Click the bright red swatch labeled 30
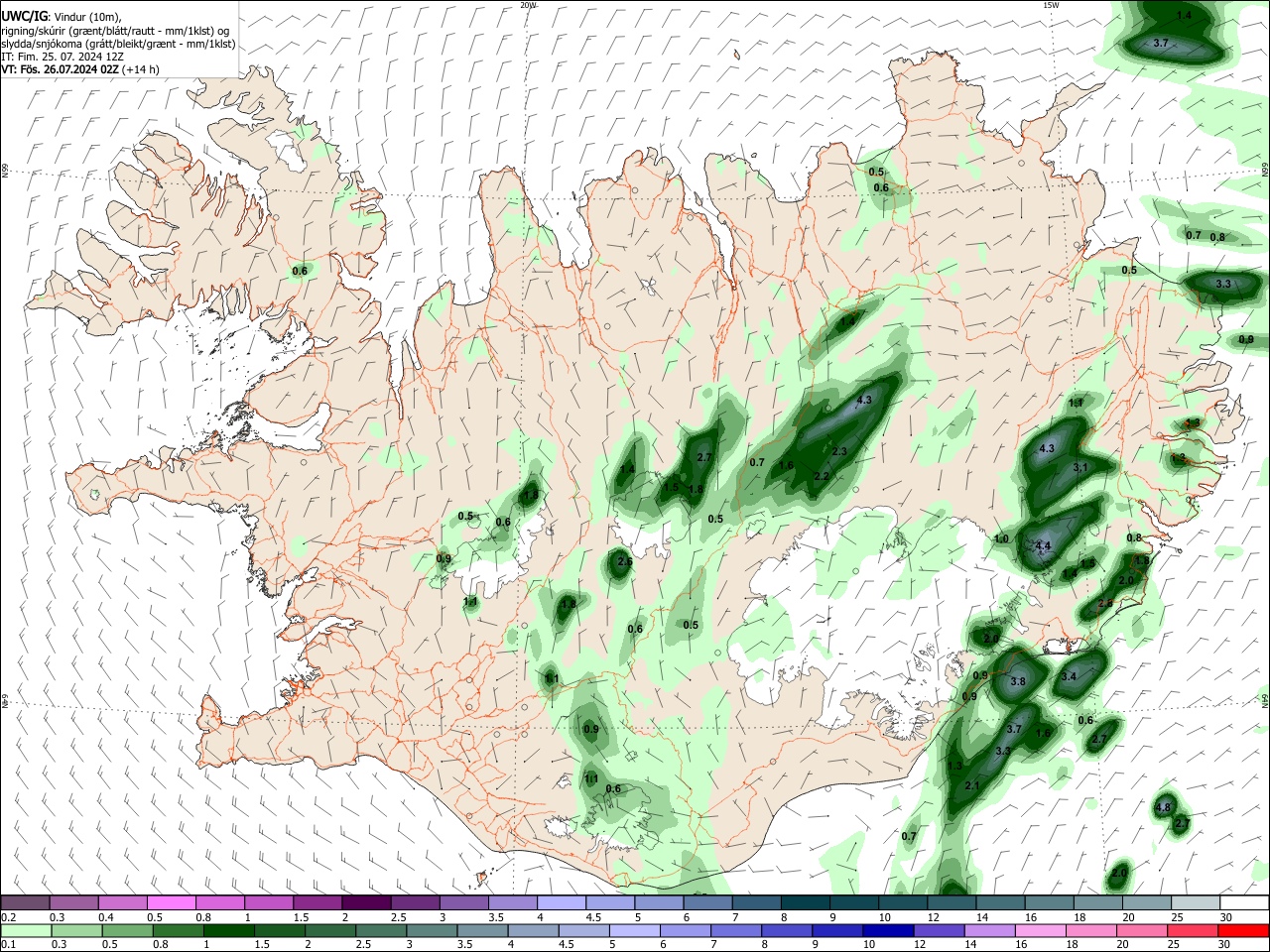The image size is (1270, 952). 1242,930
